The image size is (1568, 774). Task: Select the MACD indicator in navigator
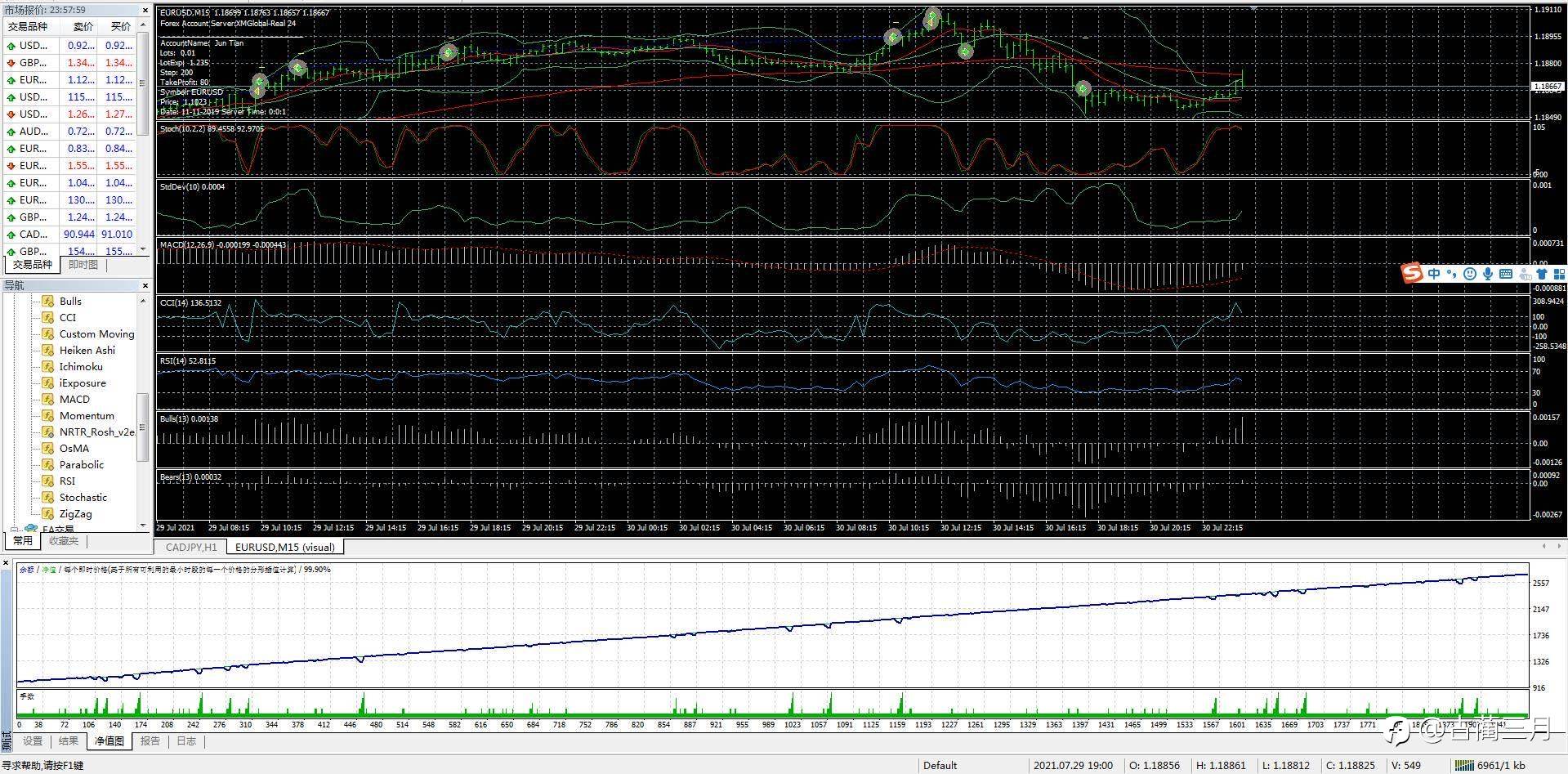(74, 399)
